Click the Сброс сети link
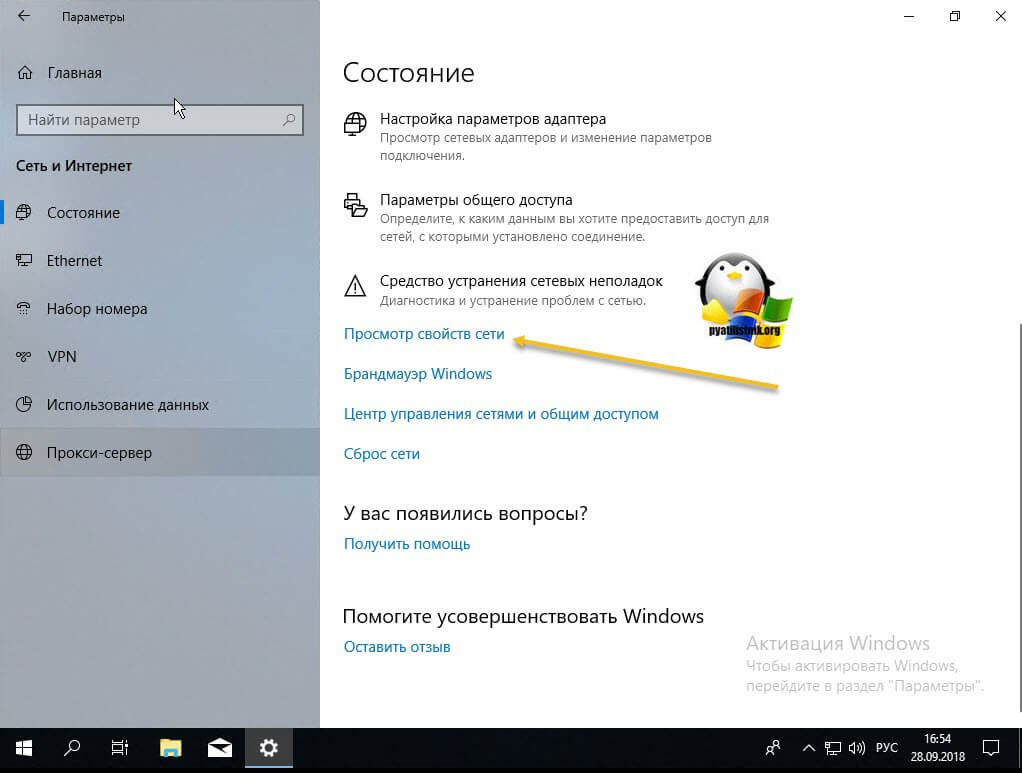Image resolution: width=1022 pixels, height=773 pixels. (x=382, y=454)
